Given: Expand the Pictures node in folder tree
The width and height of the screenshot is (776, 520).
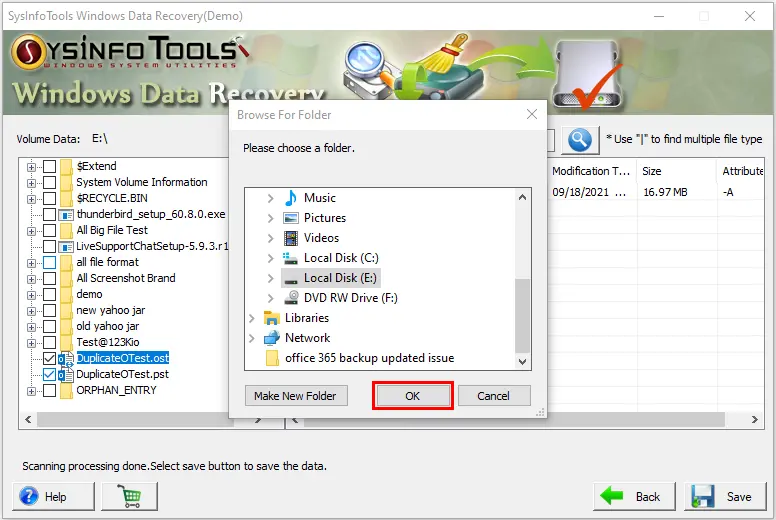Looking at the screenshot, I should (x=270, y=218).
